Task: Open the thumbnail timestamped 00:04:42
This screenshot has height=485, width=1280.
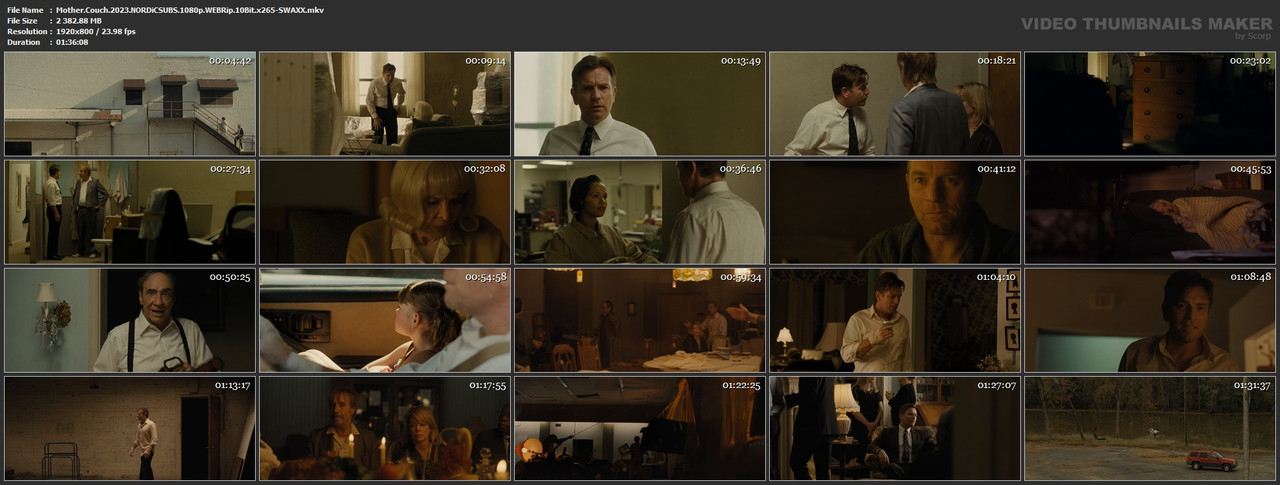Action: pos(129,104)
